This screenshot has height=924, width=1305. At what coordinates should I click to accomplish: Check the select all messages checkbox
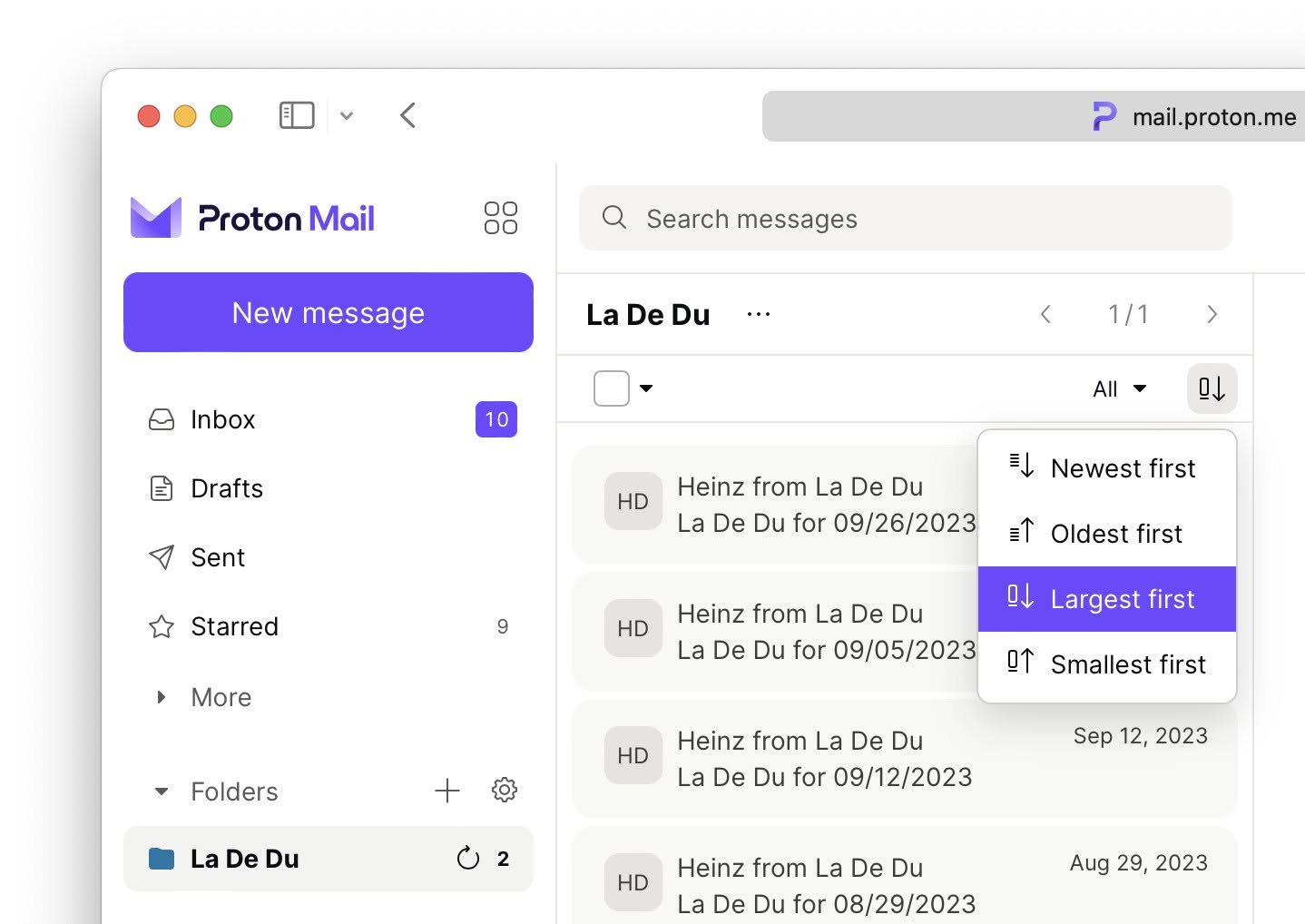612,388
